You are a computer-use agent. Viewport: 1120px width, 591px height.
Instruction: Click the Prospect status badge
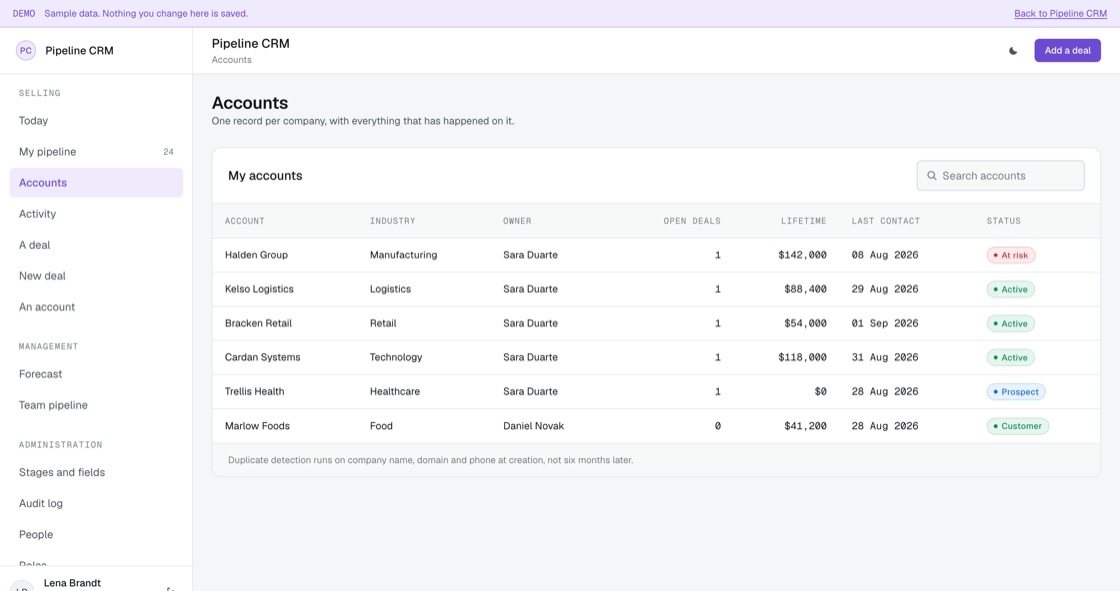(x=1016, y=392)
